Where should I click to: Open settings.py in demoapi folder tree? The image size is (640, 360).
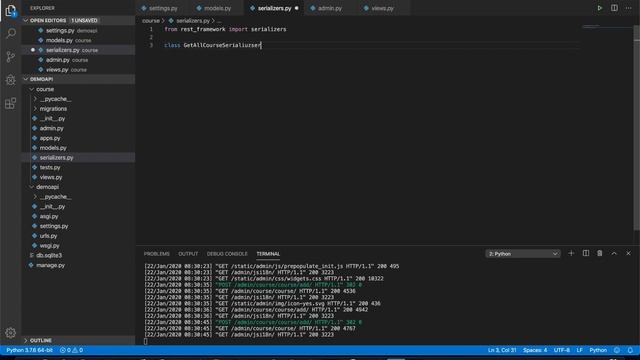tap(78, 226)
